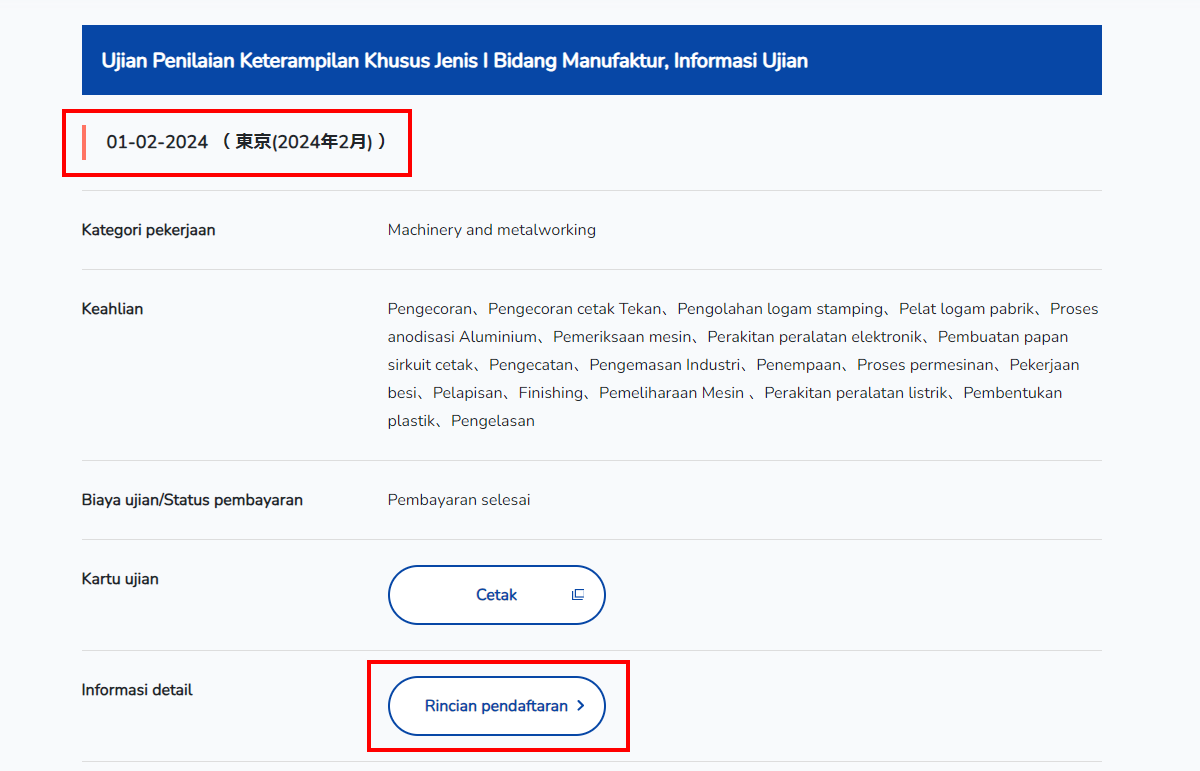Click the open-in-new-window icon on Cetak
Image resolution: width=1200 pixels, height=771 pixels.
tap(577, 595)
